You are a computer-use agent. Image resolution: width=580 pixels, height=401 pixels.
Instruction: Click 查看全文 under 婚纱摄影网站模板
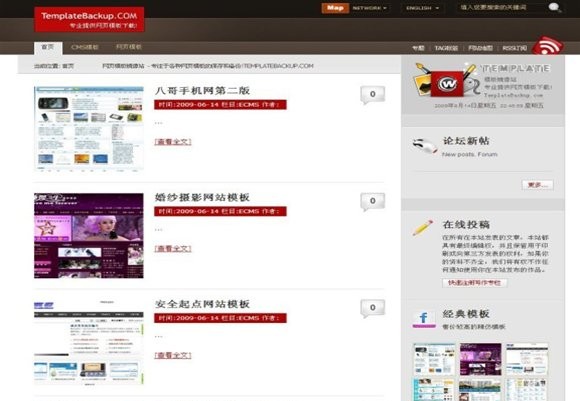click(x=173, y=249)
